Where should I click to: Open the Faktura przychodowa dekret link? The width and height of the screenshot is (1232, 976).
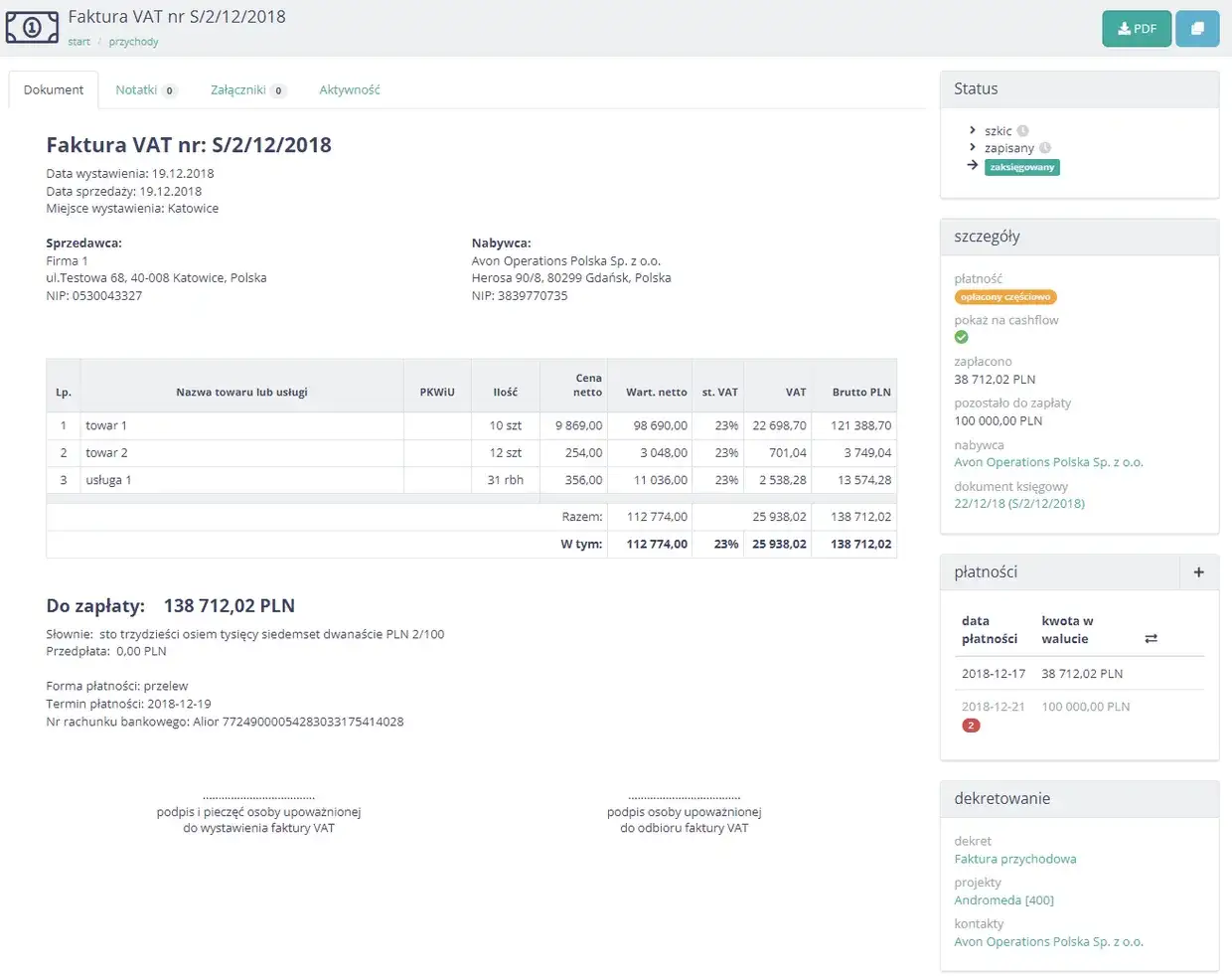pos(1015,859)
